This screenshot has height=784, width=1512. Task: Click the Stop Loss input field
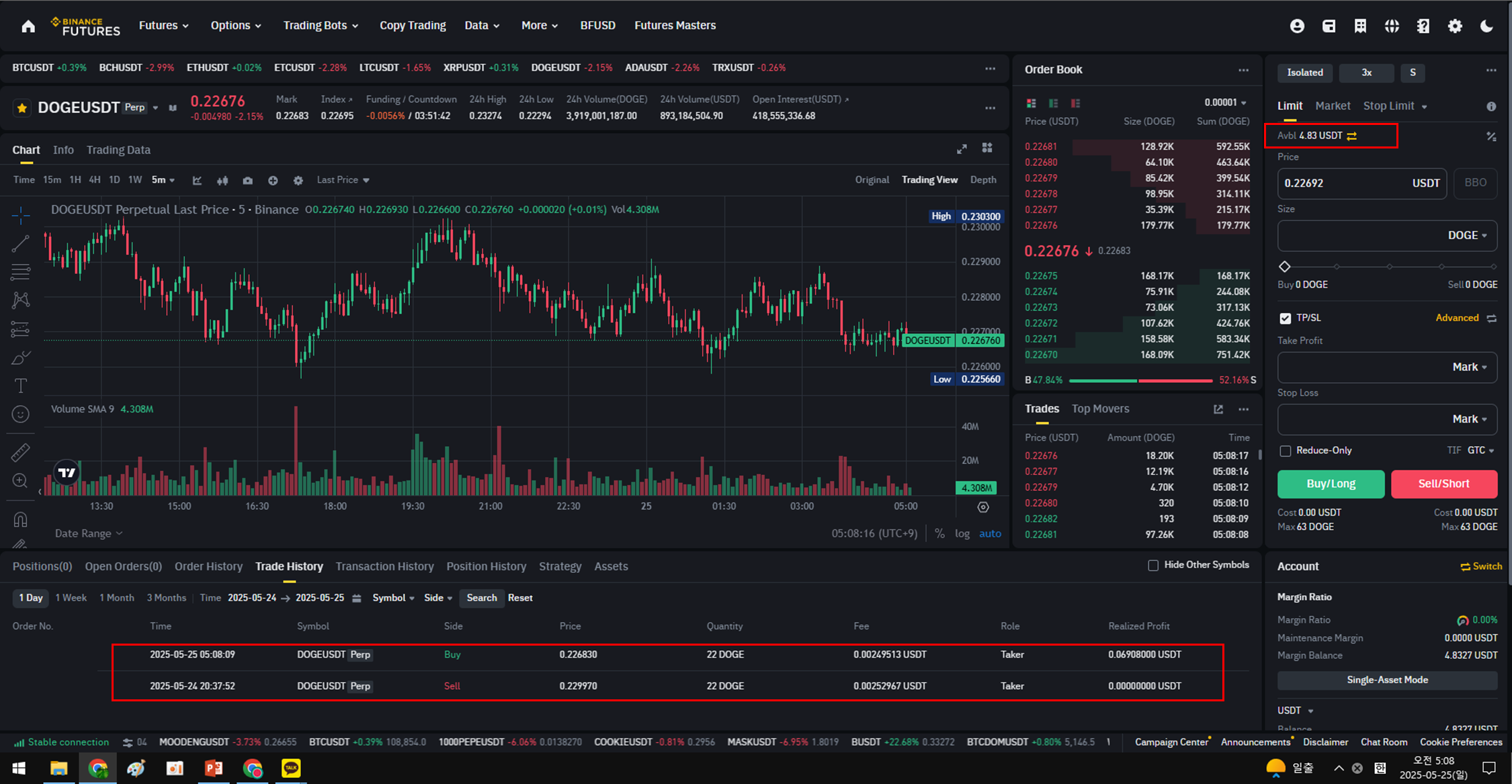click(x=1387, y=419)
